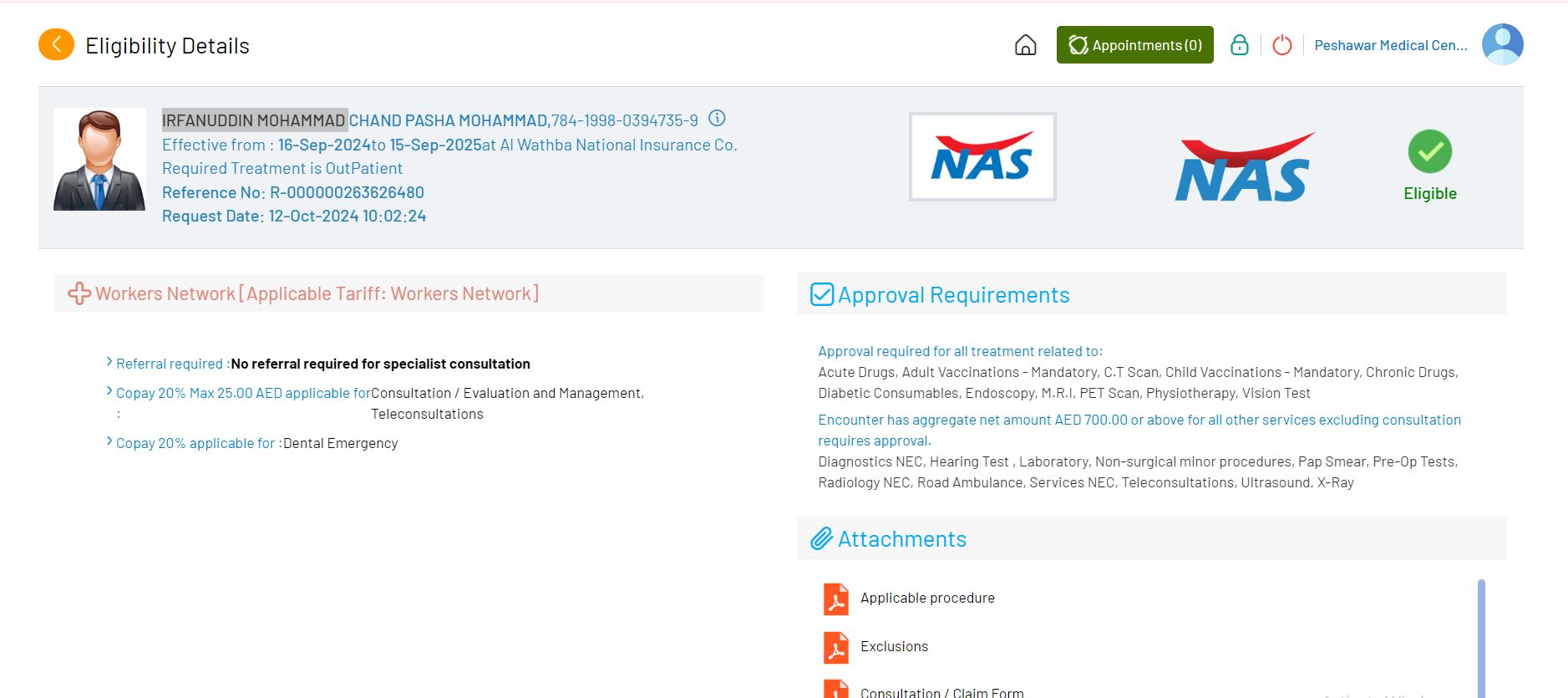Click Approval required for all treatment related to:
The width and height of the screenshot is (1568, 698).
(x=961, y=351)
